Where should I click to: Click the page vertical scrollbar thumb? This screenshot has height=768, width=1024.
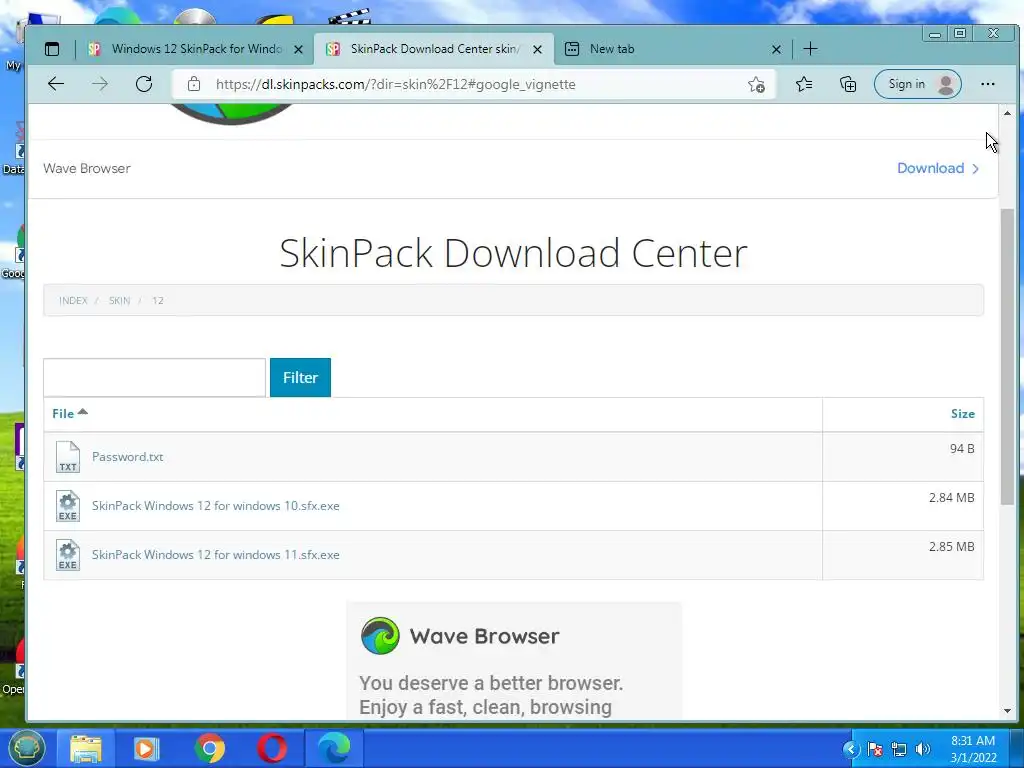(x=1008, y=356)
